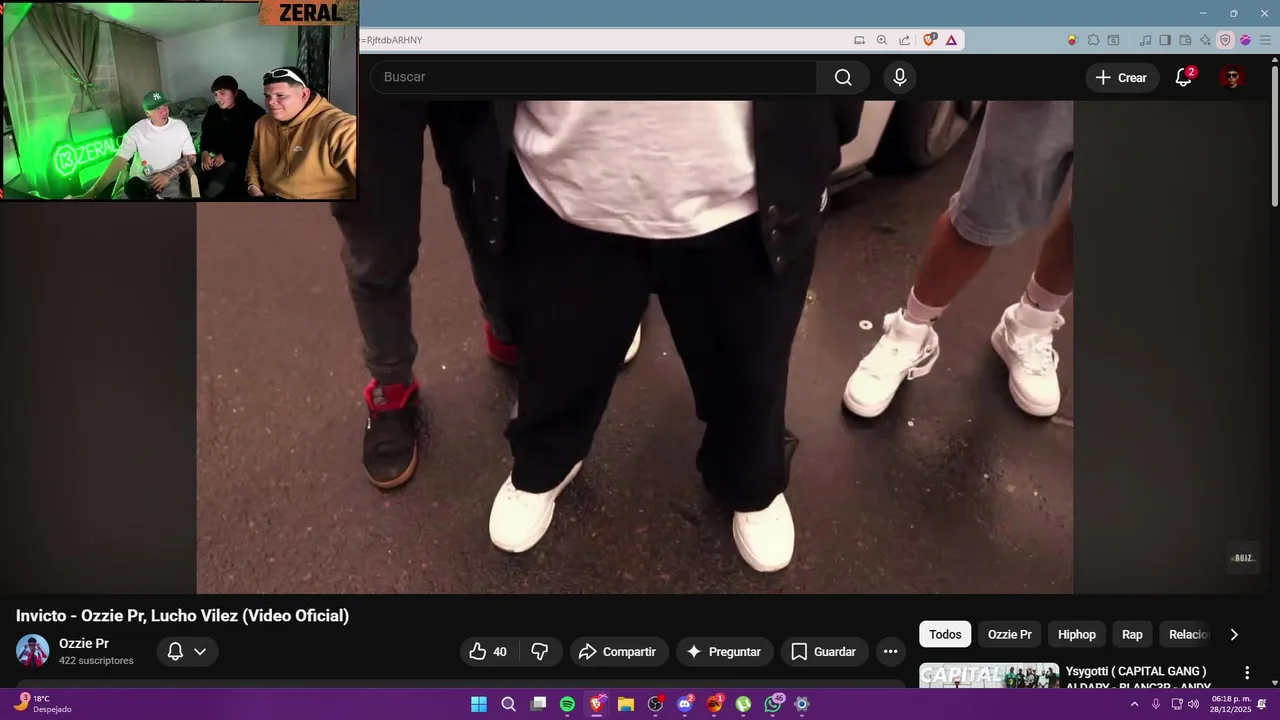
Task: Select the Todos filter chip
Action: click(945, 634)
